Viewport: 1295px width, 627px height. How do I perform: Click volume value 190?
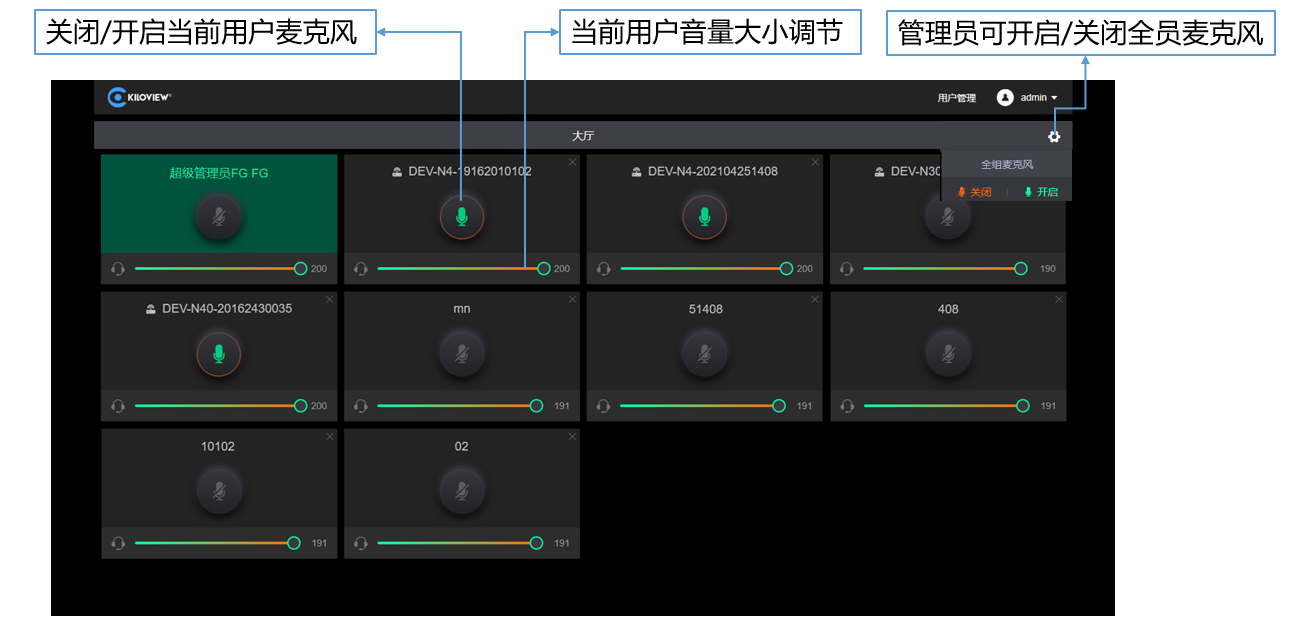point(1048,269)
